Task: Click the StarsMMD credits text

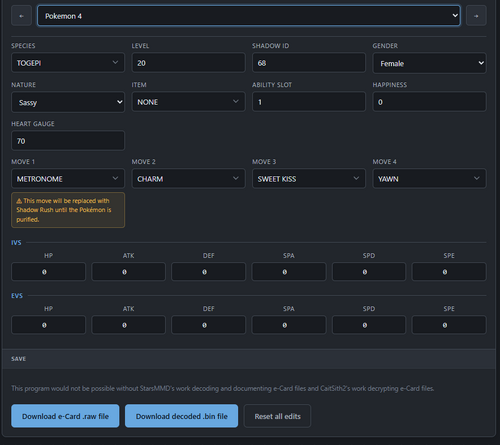Action: pyautogui.click(x=223, y=388)
